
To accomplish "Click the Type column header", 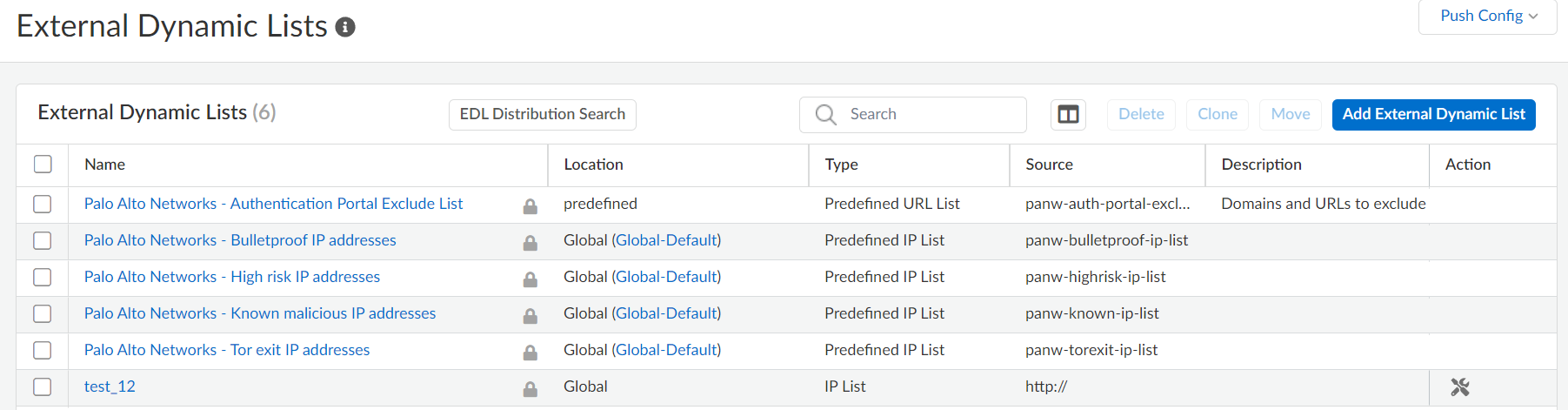I will click(x=841, y=165).
